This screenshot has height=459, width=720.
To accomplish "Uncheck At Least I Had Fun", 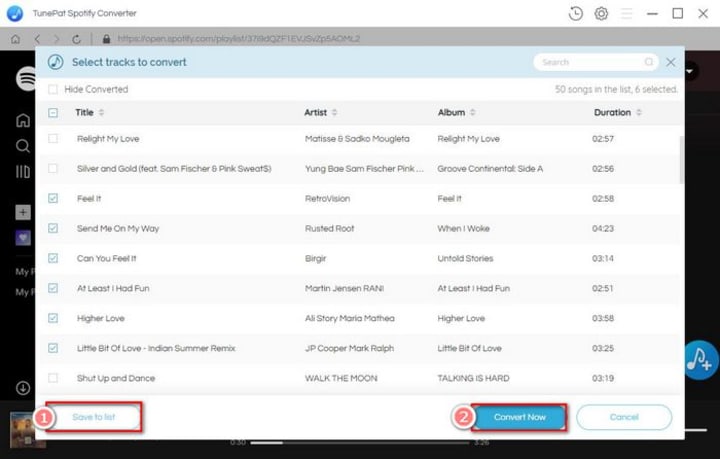I will click(x=53, y=288).
